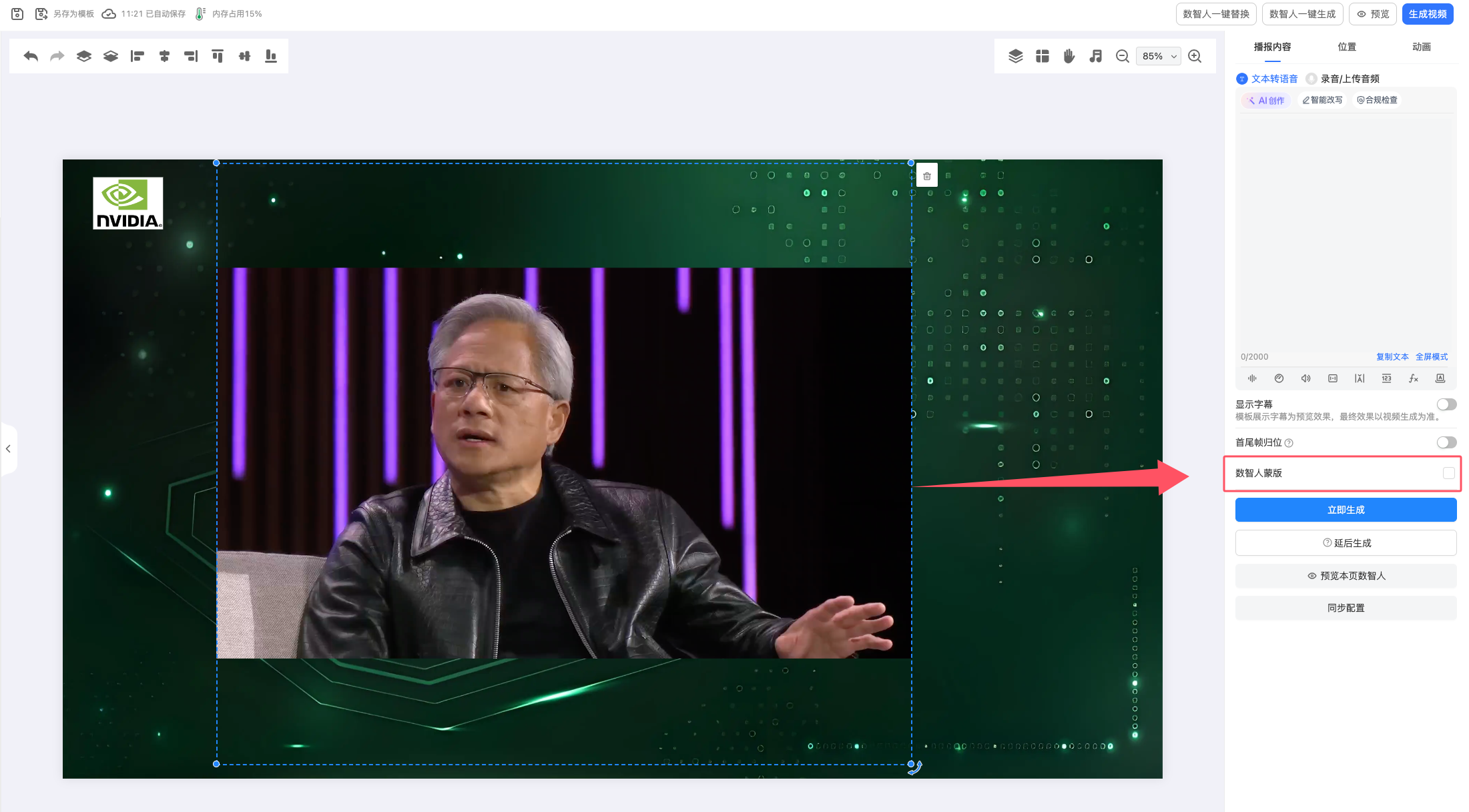The image size is (1469, 812).
Task: Toggle the 首尾帧归位 switch
Action: 1446,442
